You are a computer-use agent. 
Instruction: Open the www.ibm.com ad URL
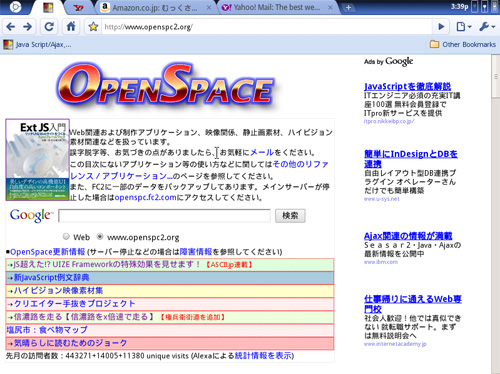pyautogui.click(x=381, y=262)
